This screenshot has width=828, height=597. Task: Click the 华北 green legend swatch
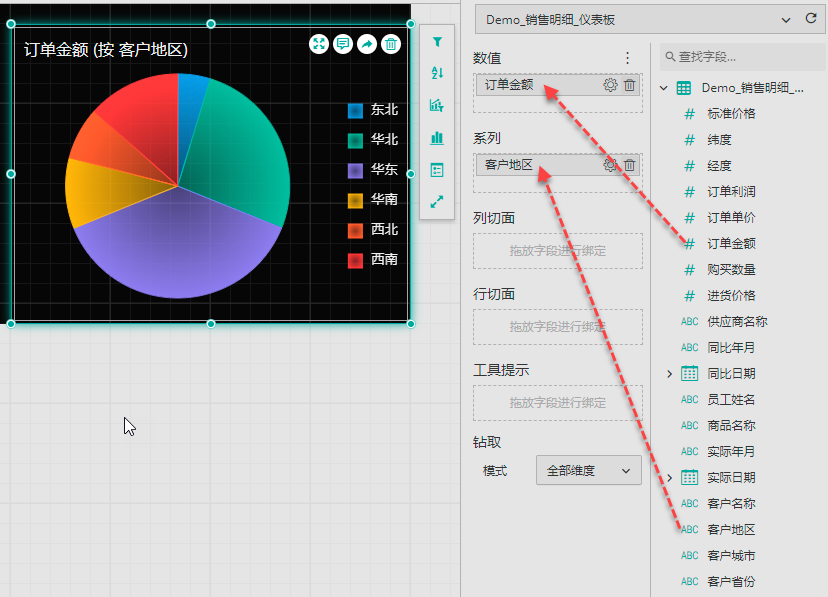(355, 141)
